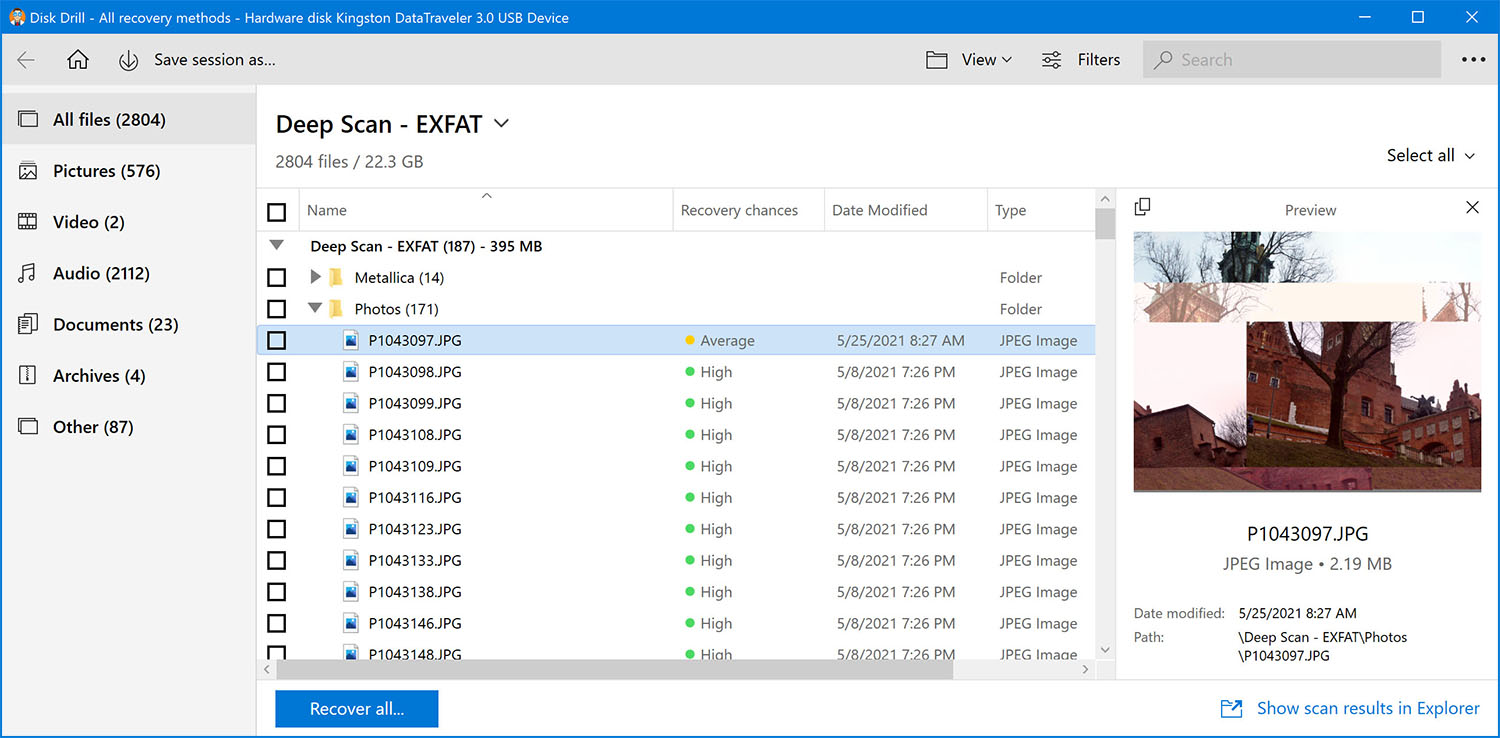Click the Home icon in toolbar
The image size is (1500, 738).
78,60
